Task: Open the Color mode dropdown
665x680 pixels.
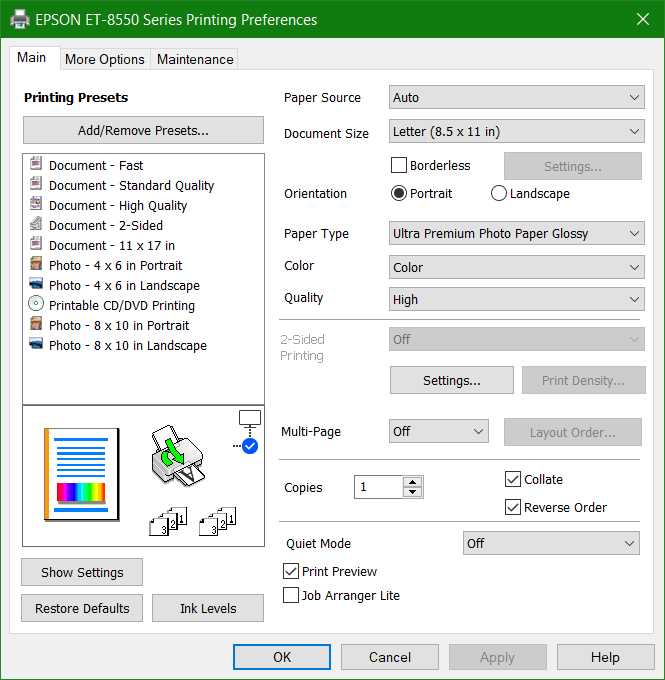Action: [517, 267]
